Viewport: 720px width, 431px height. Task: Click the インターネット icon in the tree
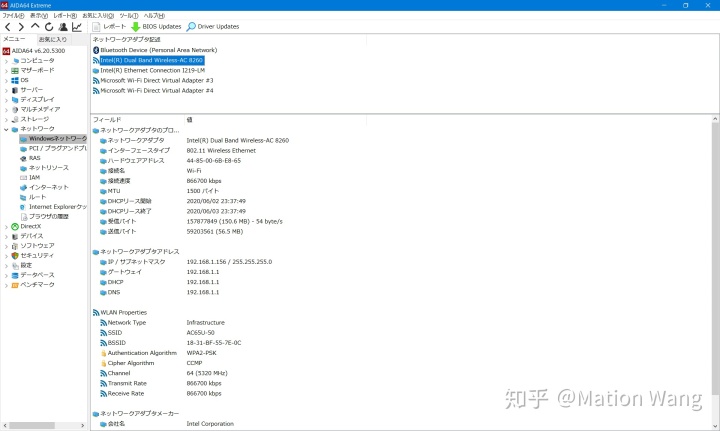click(23, 187)
